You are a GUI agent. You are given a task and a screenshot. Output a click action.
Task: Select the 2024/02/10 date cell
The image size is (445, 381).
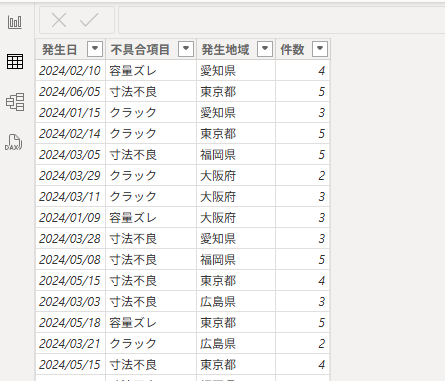coord(70,71)
